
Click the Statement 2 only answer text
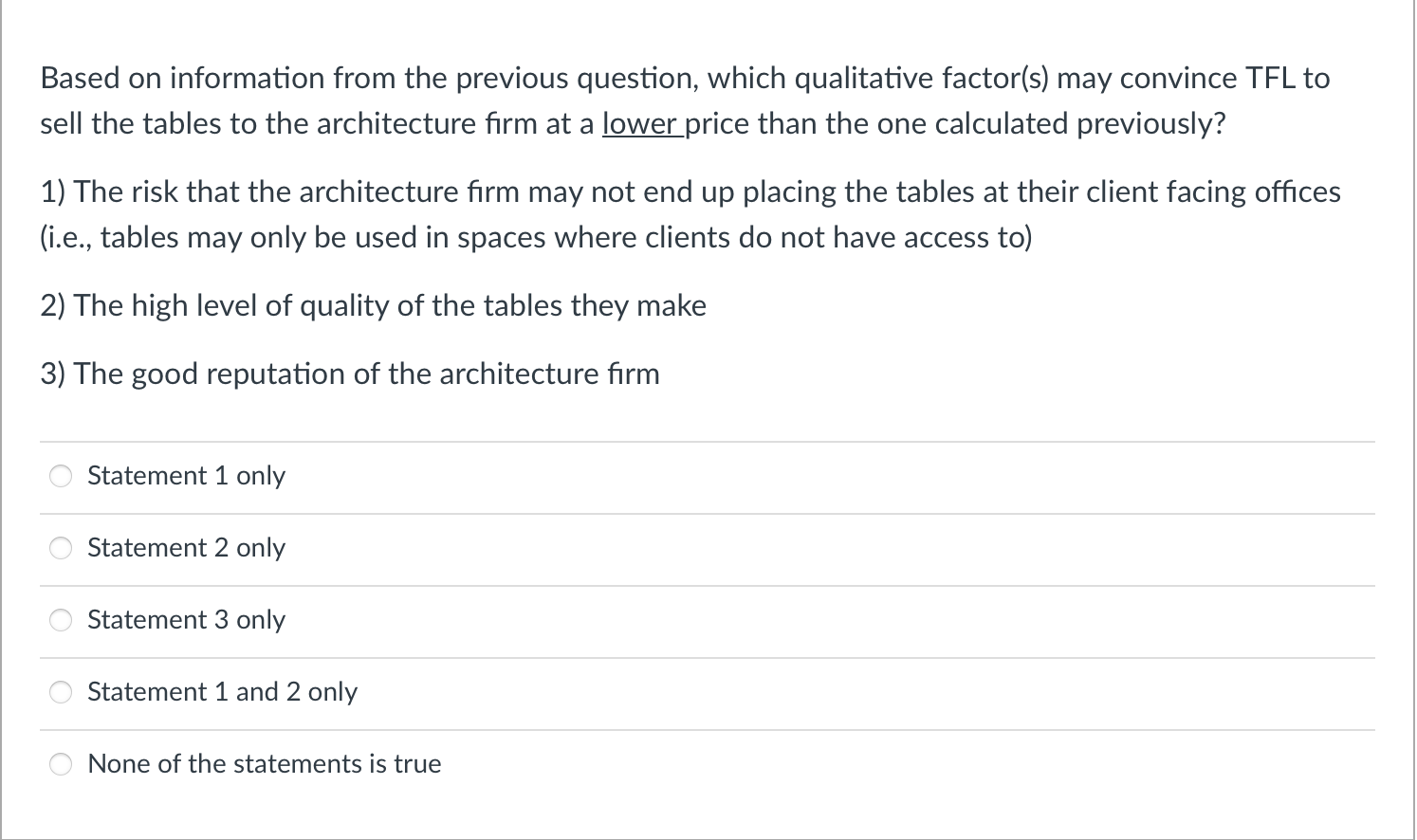pyautogui.click(x=186, y=548)
